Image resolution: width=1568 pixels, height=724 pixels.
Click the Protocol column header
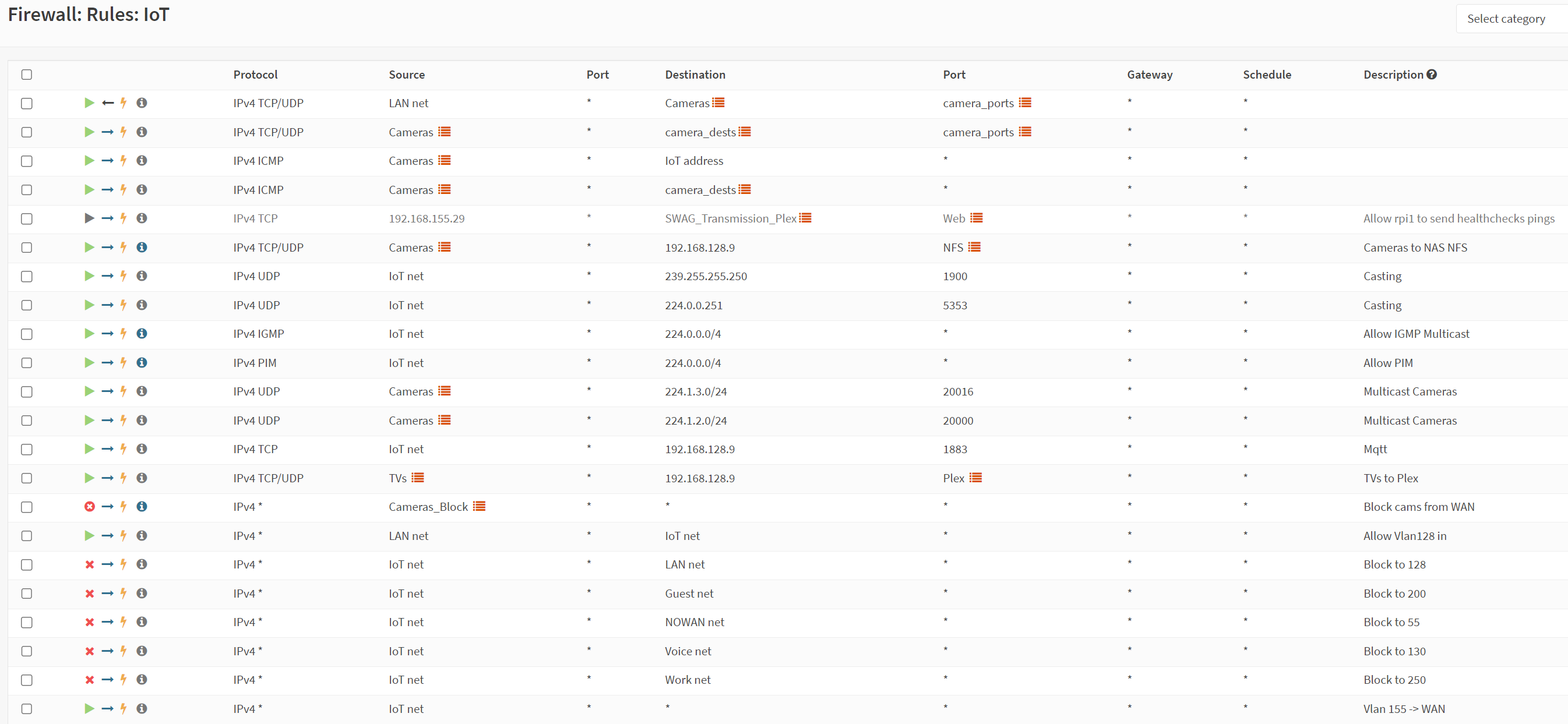coord(256,74)
